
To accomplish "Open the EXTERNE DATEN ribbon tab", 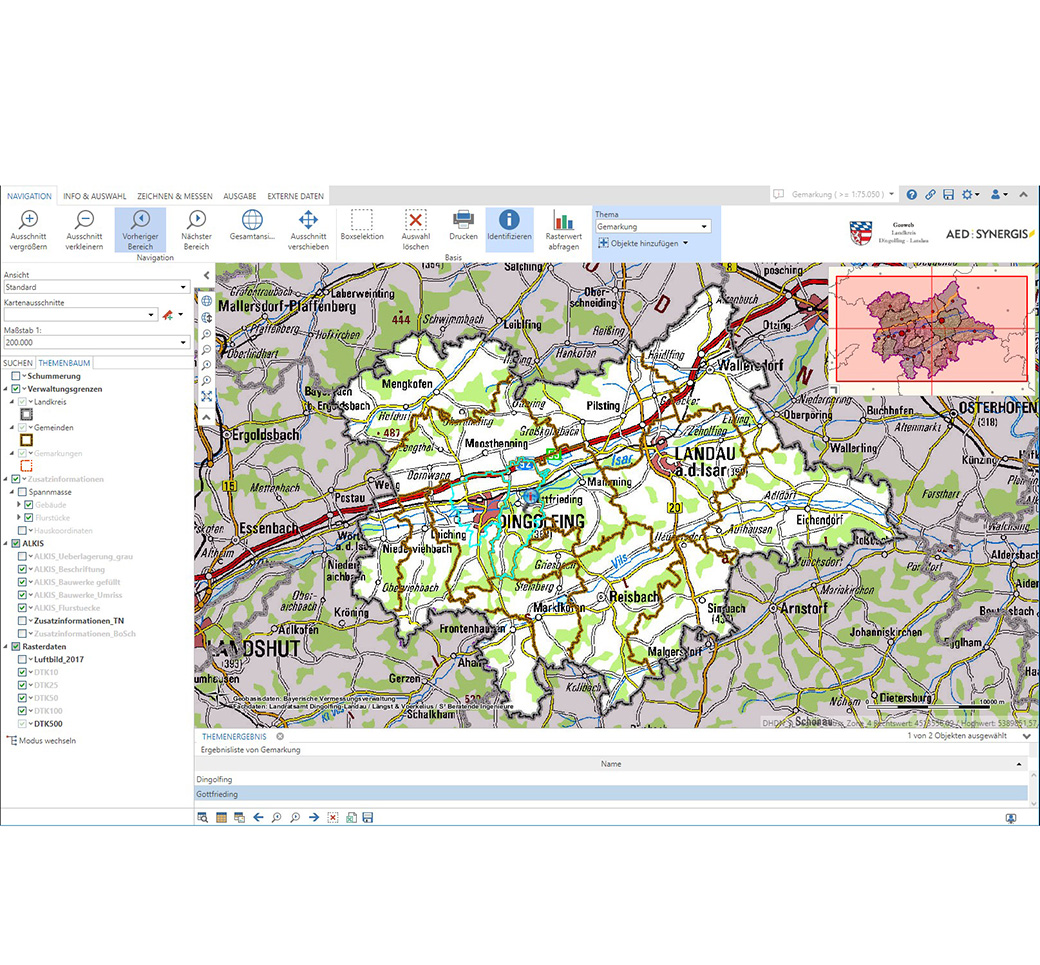I will coord(296,196).
